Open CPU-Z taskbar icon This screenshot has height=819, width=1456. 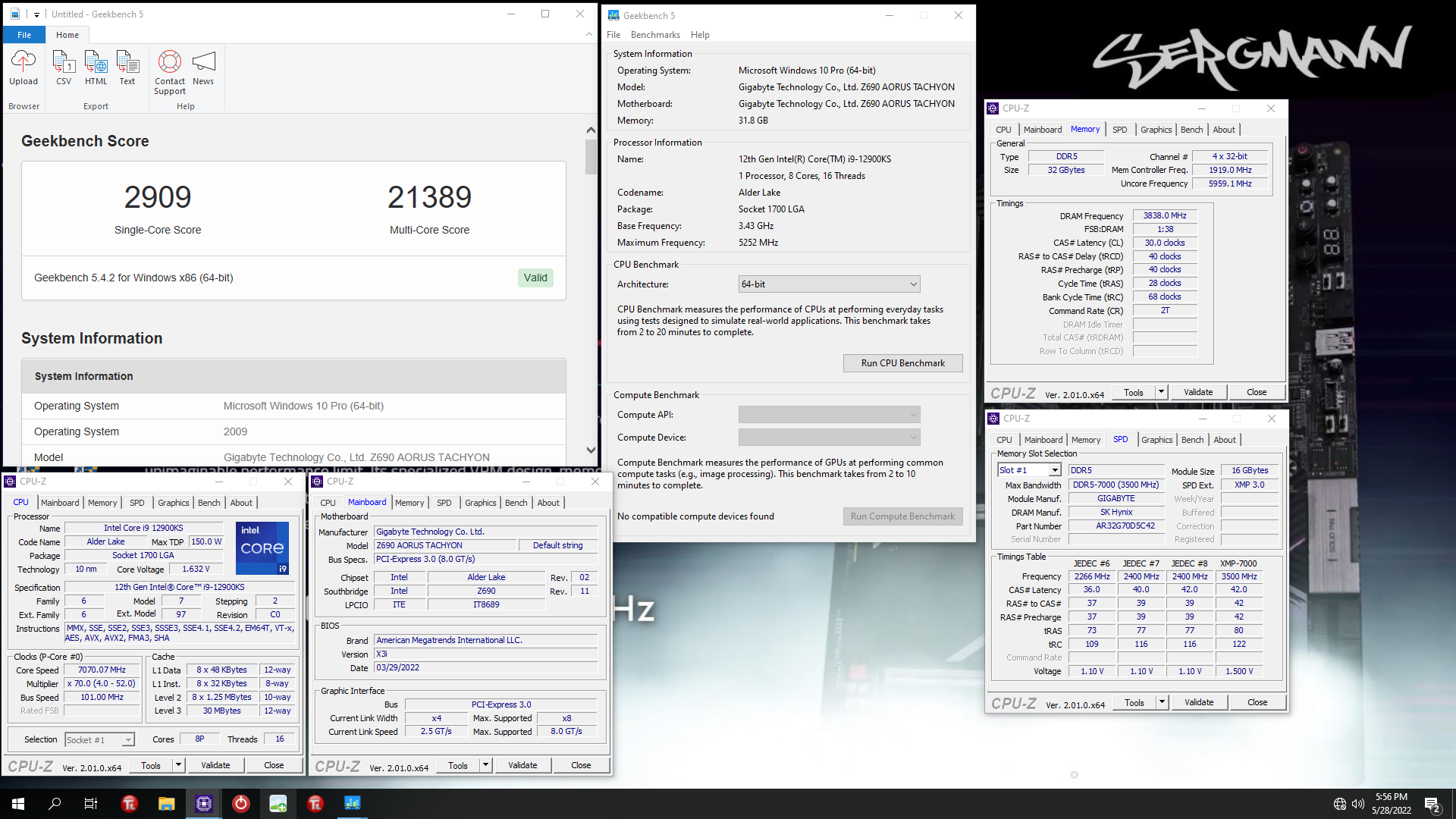pos(204,804)
